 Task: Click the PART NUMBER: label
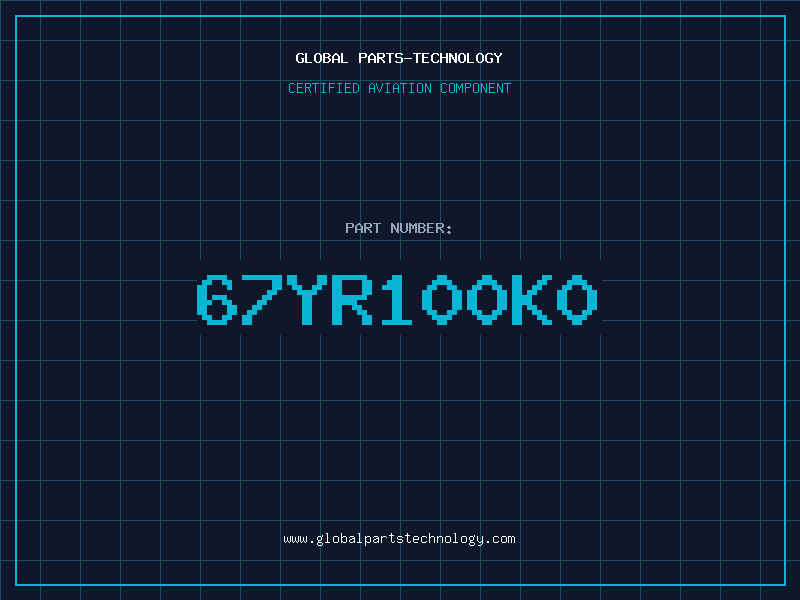[x=398, y=228]
